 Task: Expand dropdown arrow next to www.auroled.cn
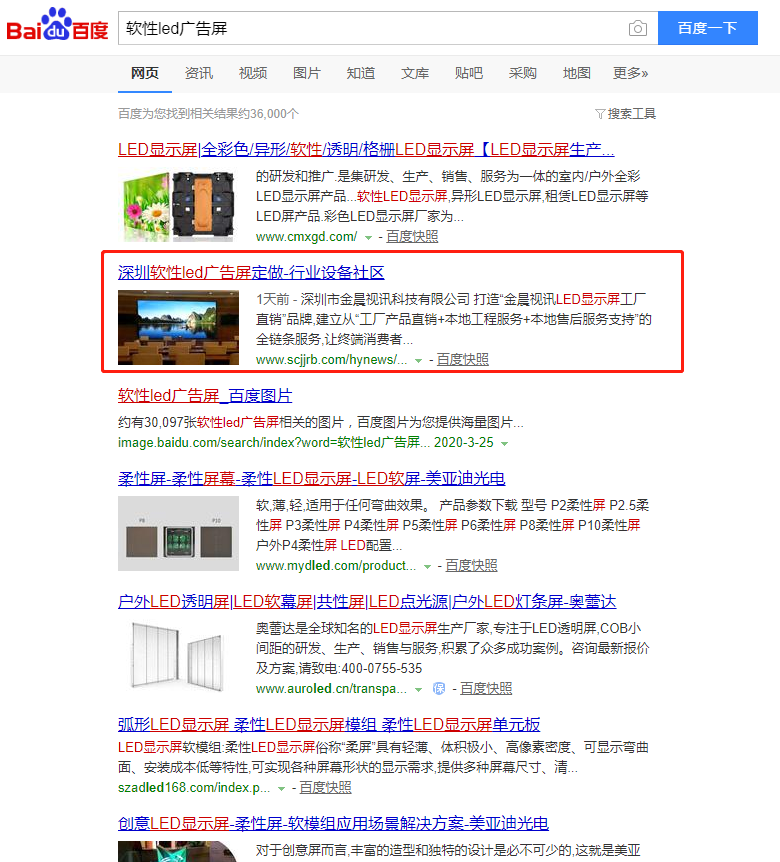click(419, 689)
